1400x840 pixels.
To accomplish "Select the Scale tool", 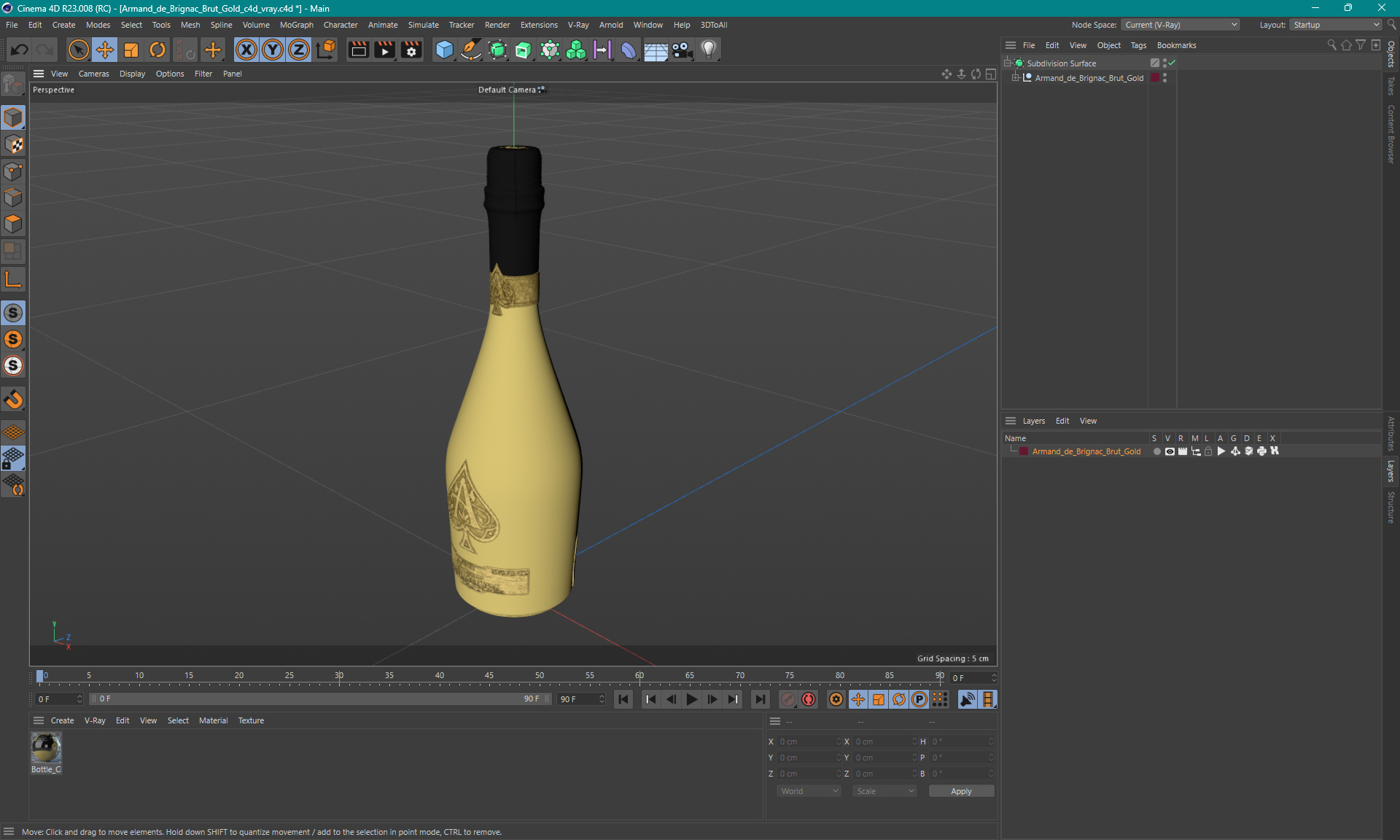I will pyautogui.click(x=131, y=50).
